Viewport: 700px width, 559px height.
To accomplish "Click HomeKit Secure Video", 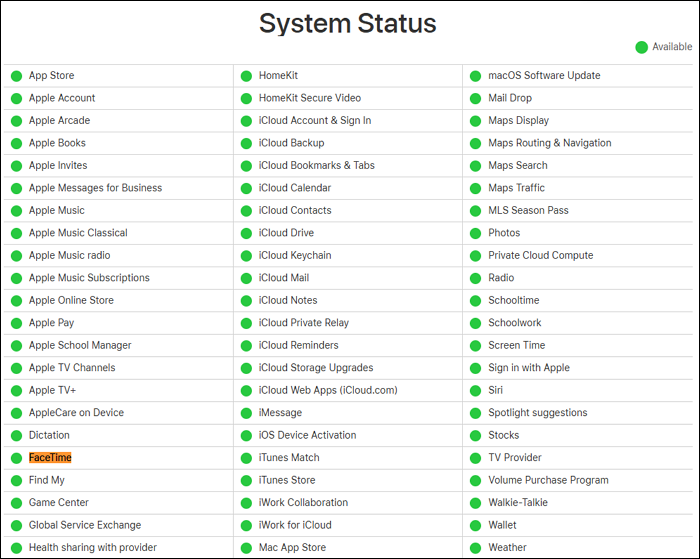I will [x=310, y=98].
